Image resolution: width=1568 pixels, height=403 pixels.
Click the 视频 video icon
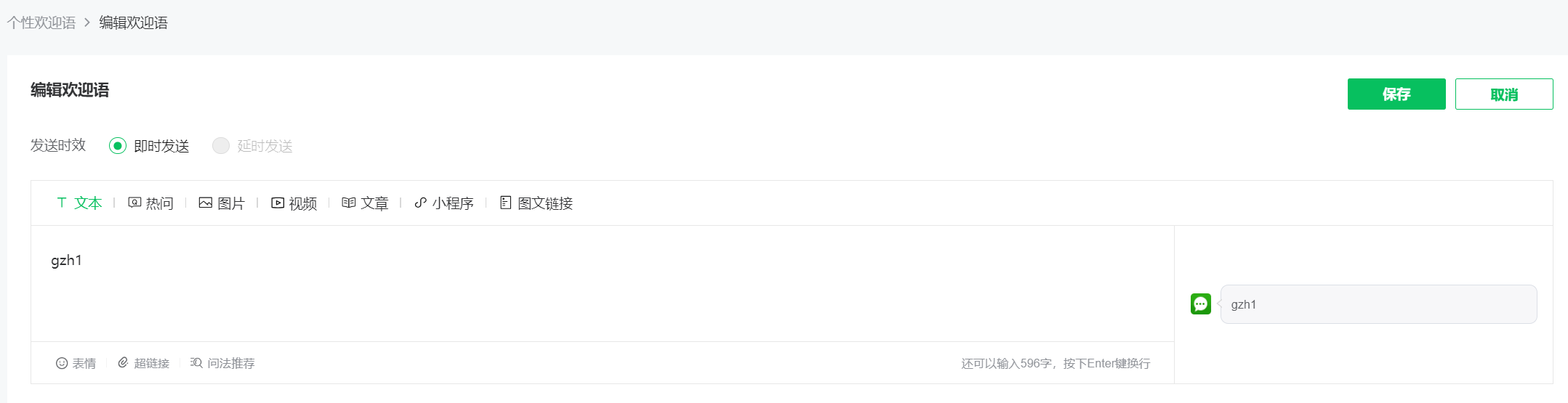tap(278, 203)
